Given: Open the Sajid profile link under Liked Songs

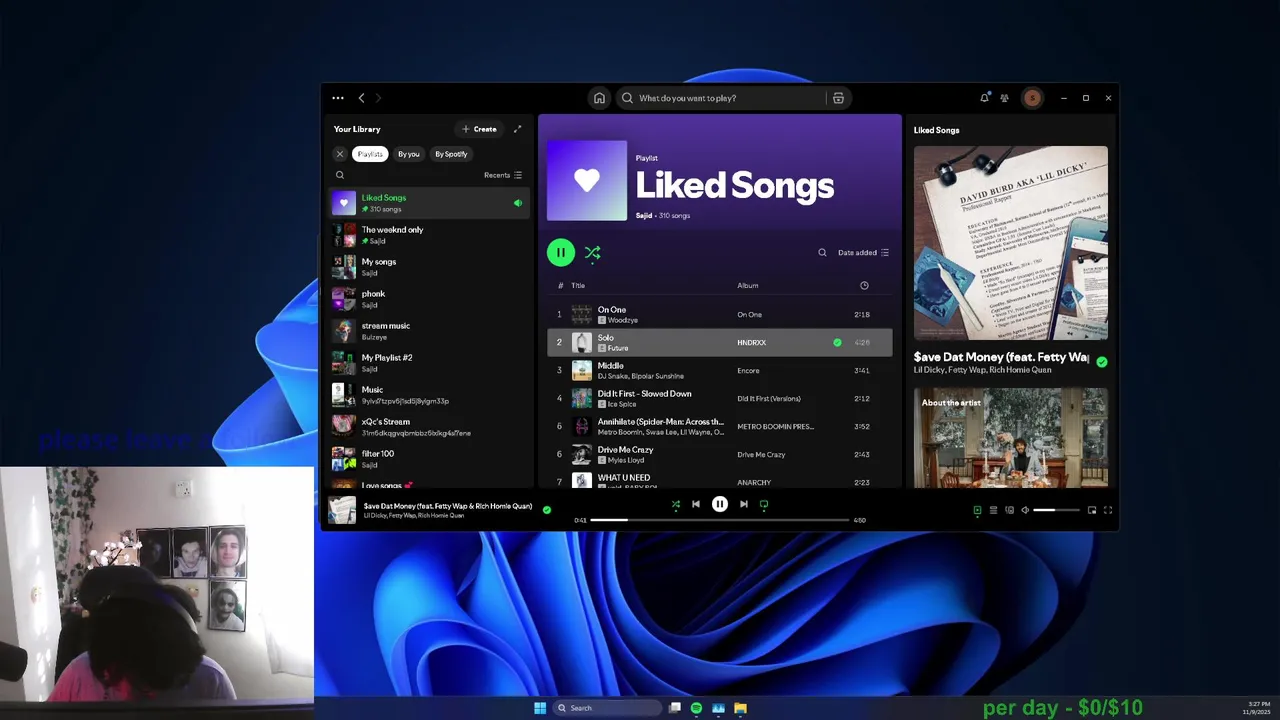Looking at the screenshot, I should click(644, 215).
